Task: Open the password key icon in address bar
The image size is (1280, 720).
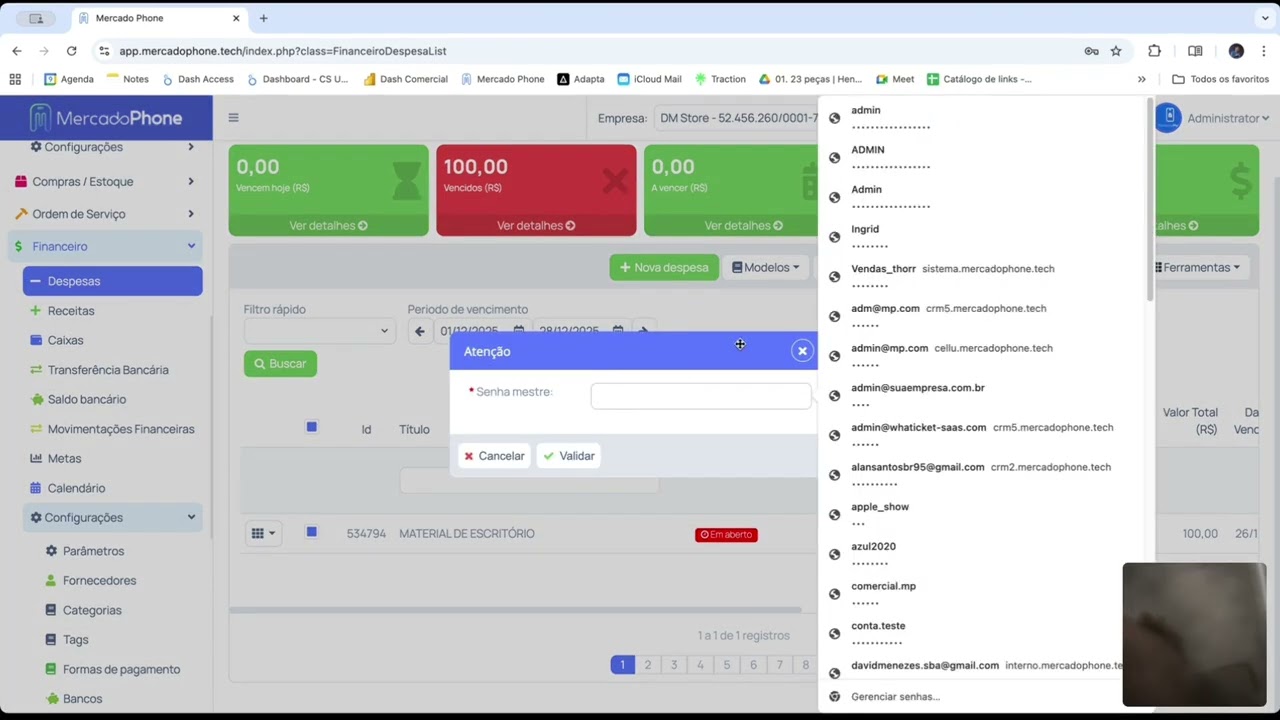Action: 1091,51
